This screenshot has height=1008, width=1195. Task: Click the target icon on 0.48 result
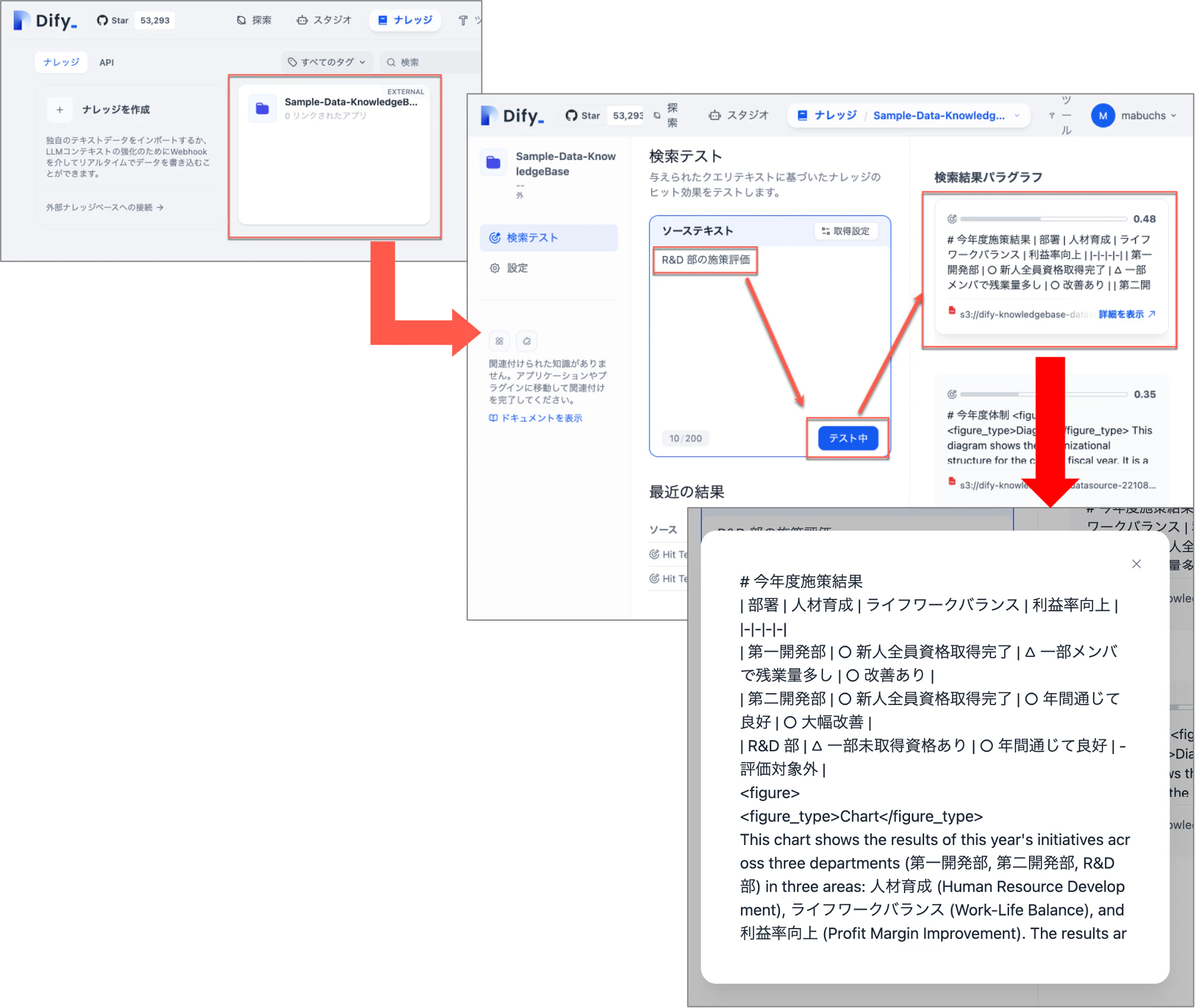(952, 219)
